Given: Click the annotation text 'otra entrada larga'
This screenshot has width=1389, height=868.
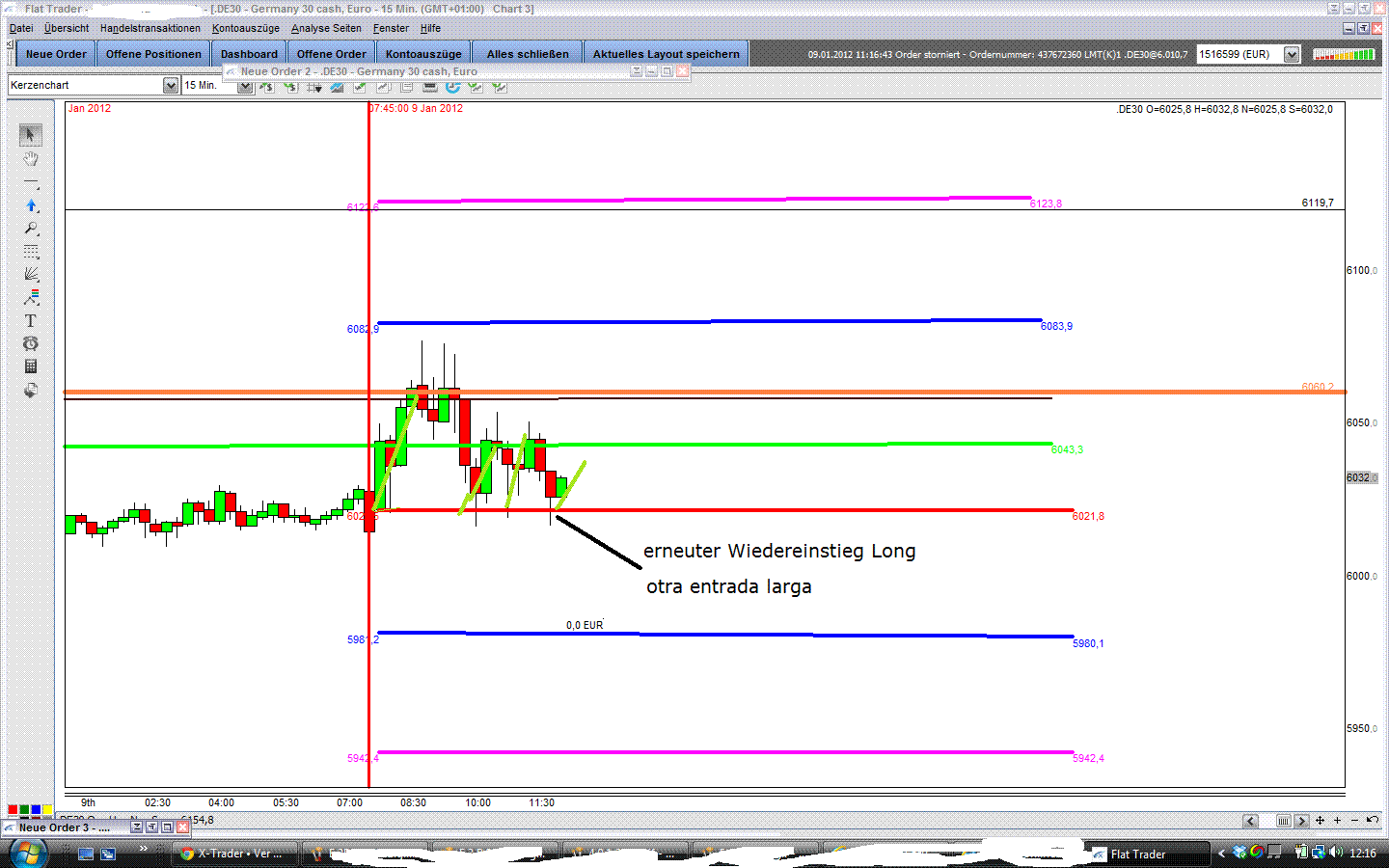Looking at the screenshot, I should pyautogui.click(x=729, y=586).
